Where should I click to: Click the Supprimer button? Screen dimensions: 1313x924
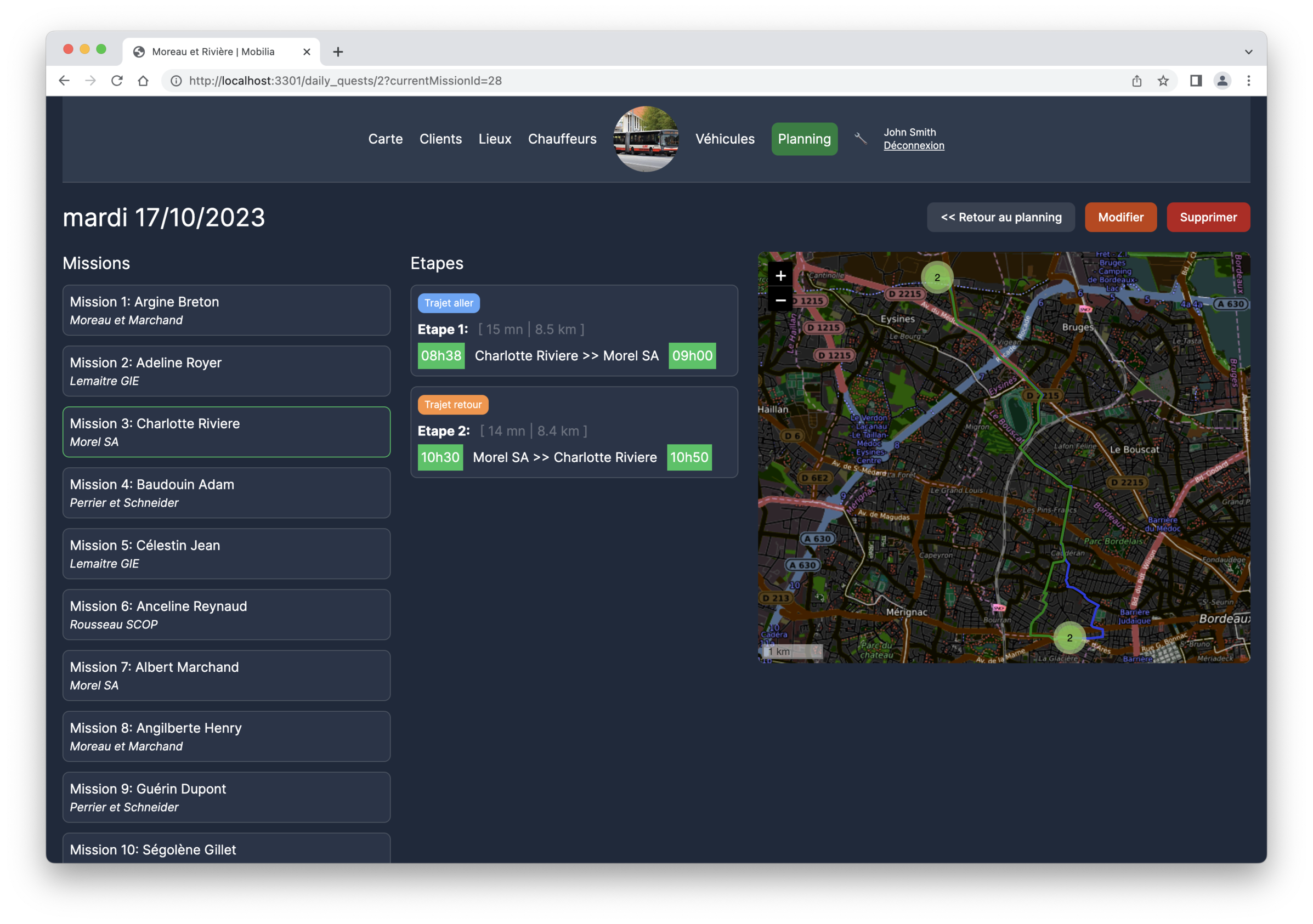tap(1208, 217)
